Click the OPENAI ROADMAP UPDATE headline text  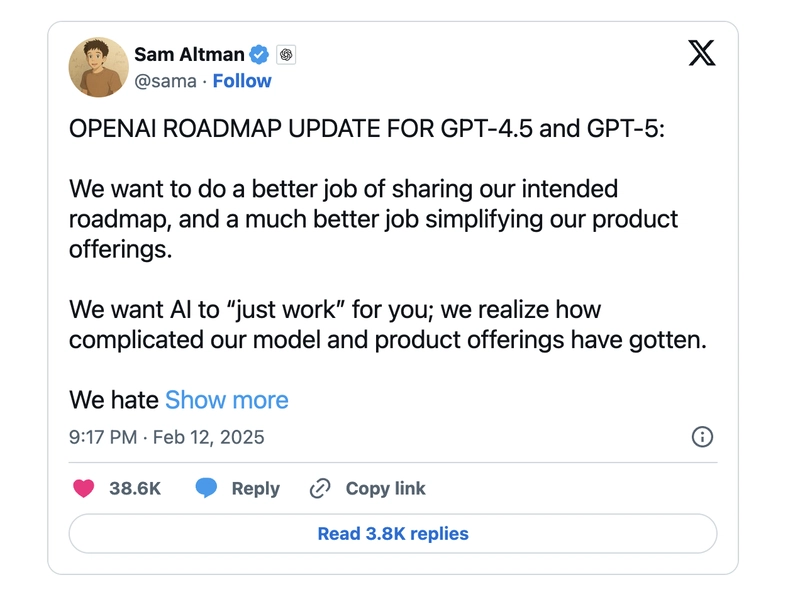[367, 129]
